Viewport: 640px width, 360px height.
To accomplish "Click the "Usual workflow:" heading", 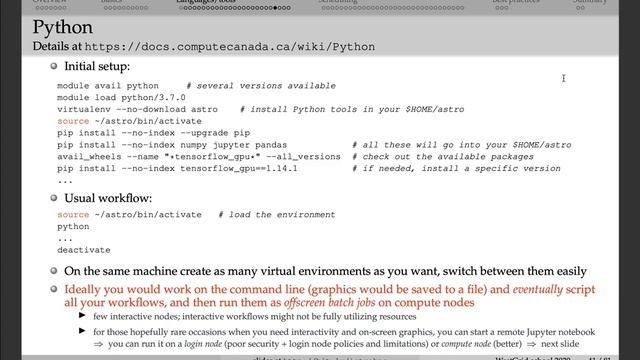I will [x=108, y=198].
